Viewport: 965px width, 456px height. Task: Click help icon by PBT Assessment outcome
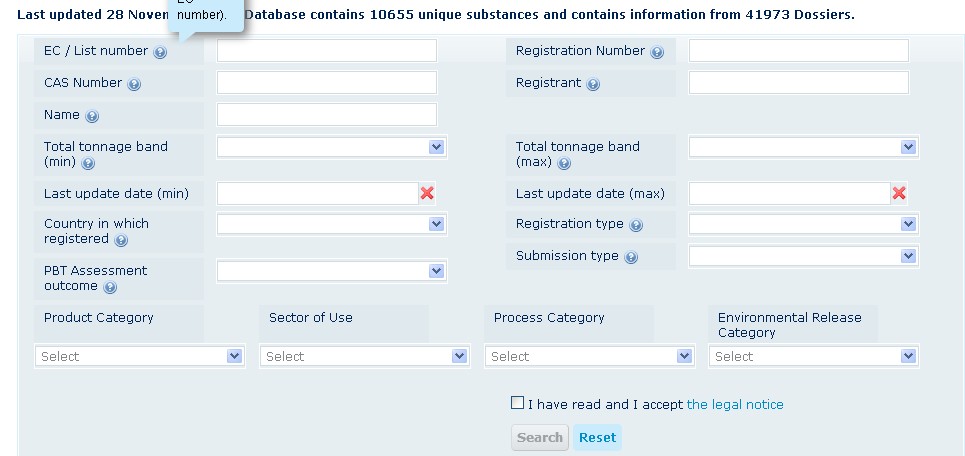click(x=110, y=287)
